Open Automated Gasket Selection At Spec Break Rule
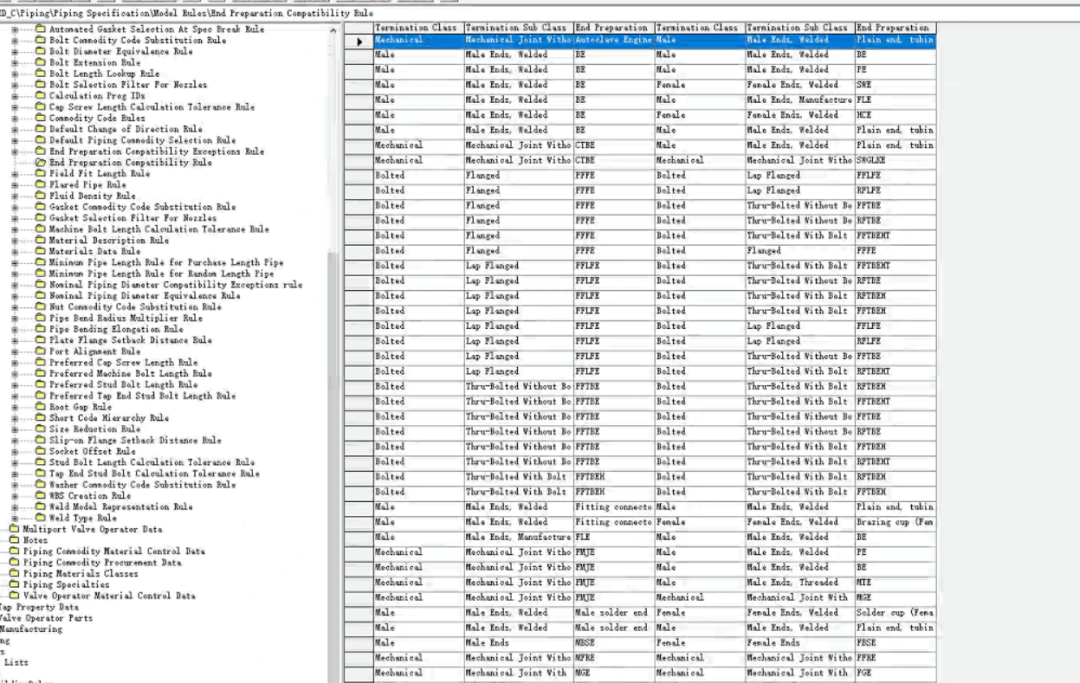Screen dimensions: 1080x683 (x=156, y=29)
